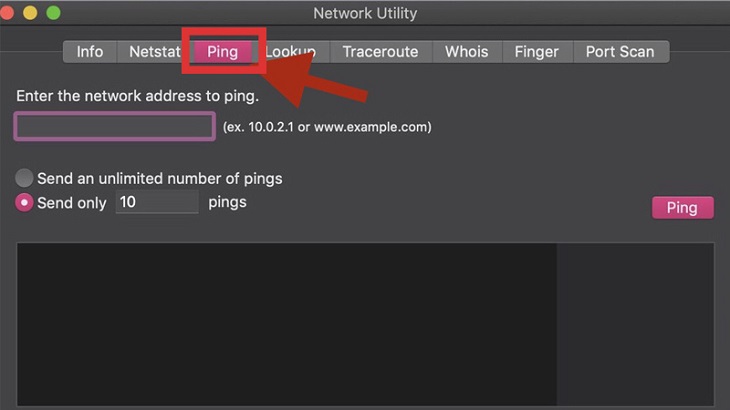
Task: Select the Ping tab
Action: (x=223, y=52)
